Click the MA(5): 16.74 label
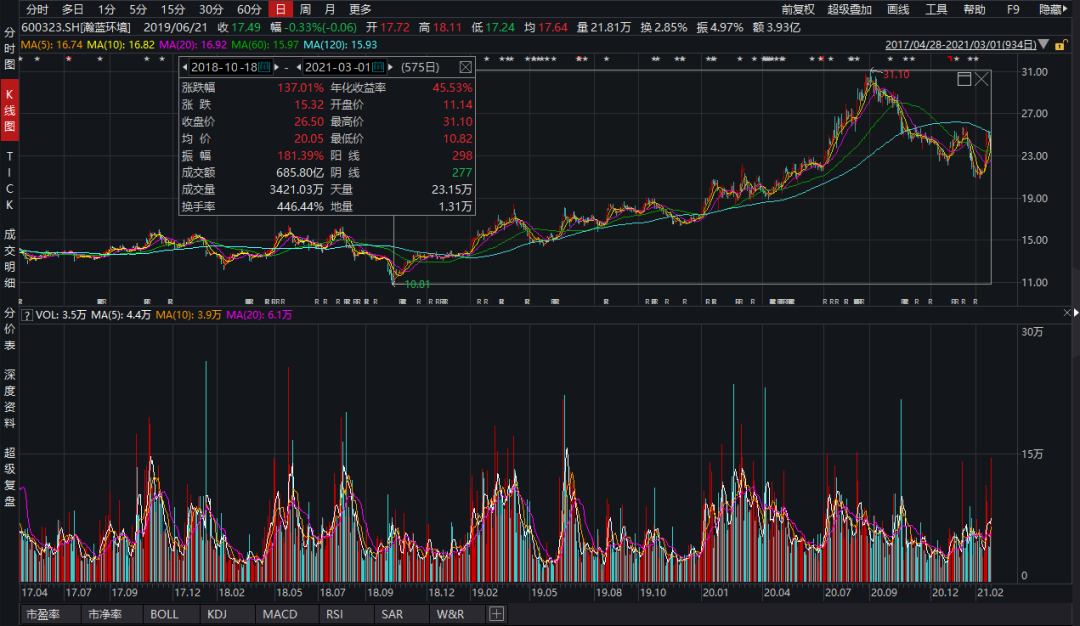The image size is (1080, 626). coord(52,45)
